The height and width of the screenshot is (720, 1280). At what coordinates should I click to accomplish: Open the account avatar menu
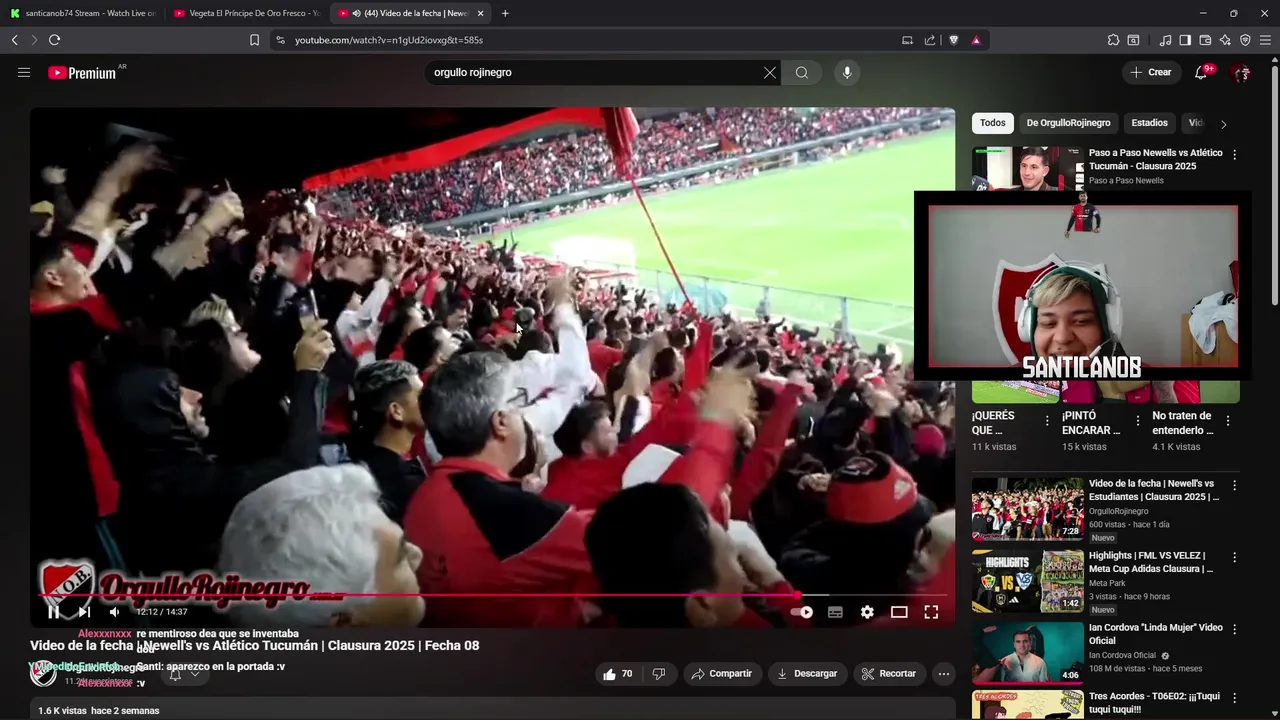pyautogui.click(x=1241, y=72)
